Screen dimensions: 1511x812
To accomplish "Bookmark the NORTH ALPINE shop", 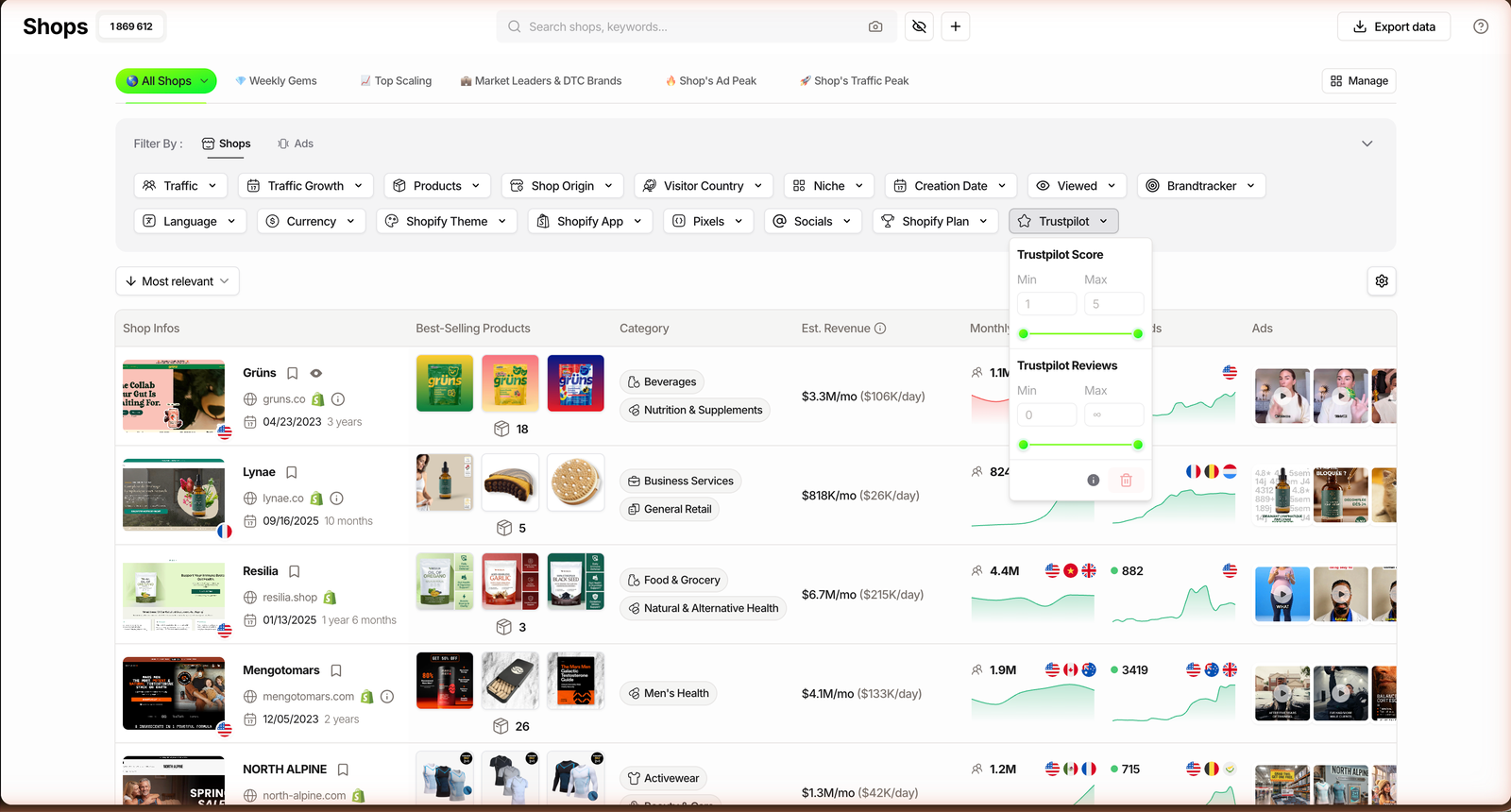I will (x=343, y=770).
